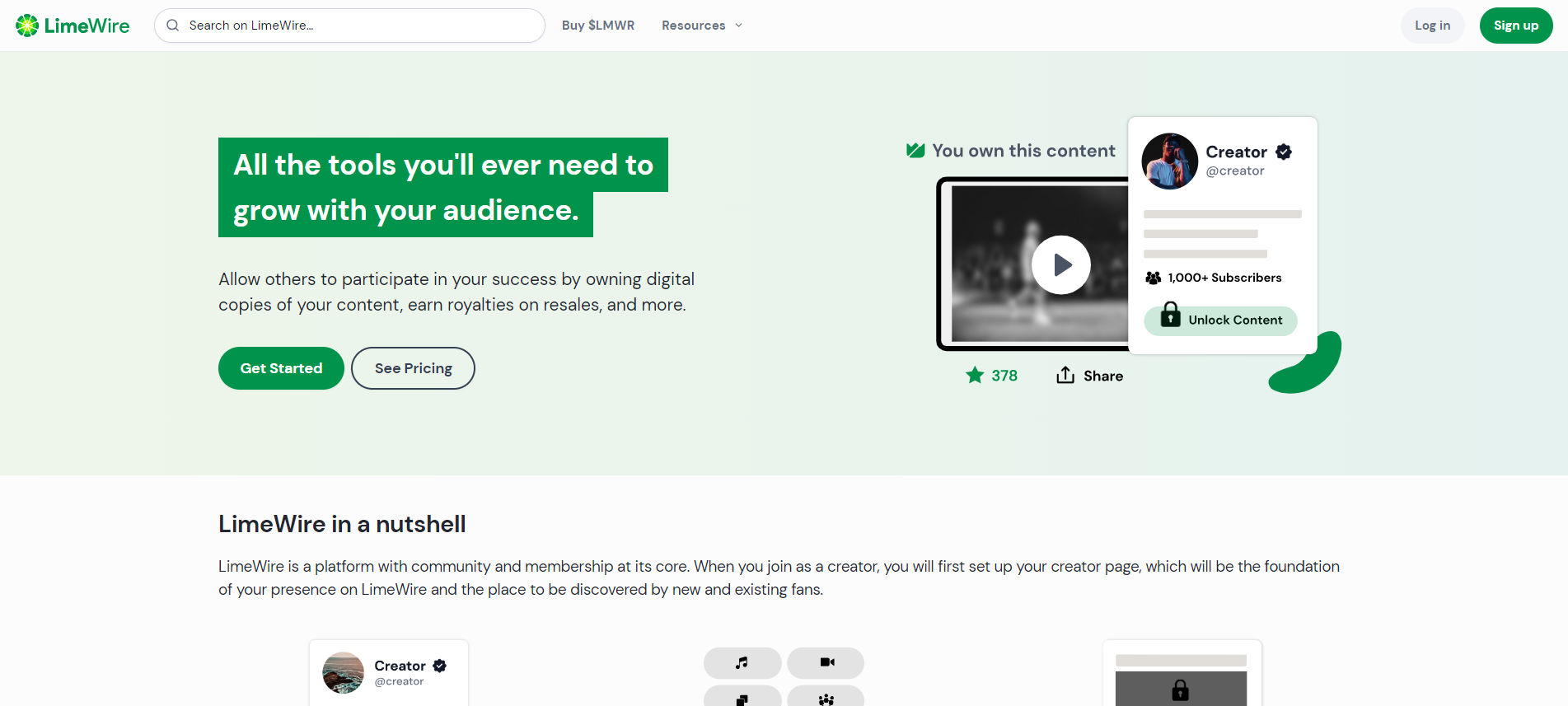Open the Buy $LMWR page
This screenshot has height=706, width=1568.
coord(598,26)
